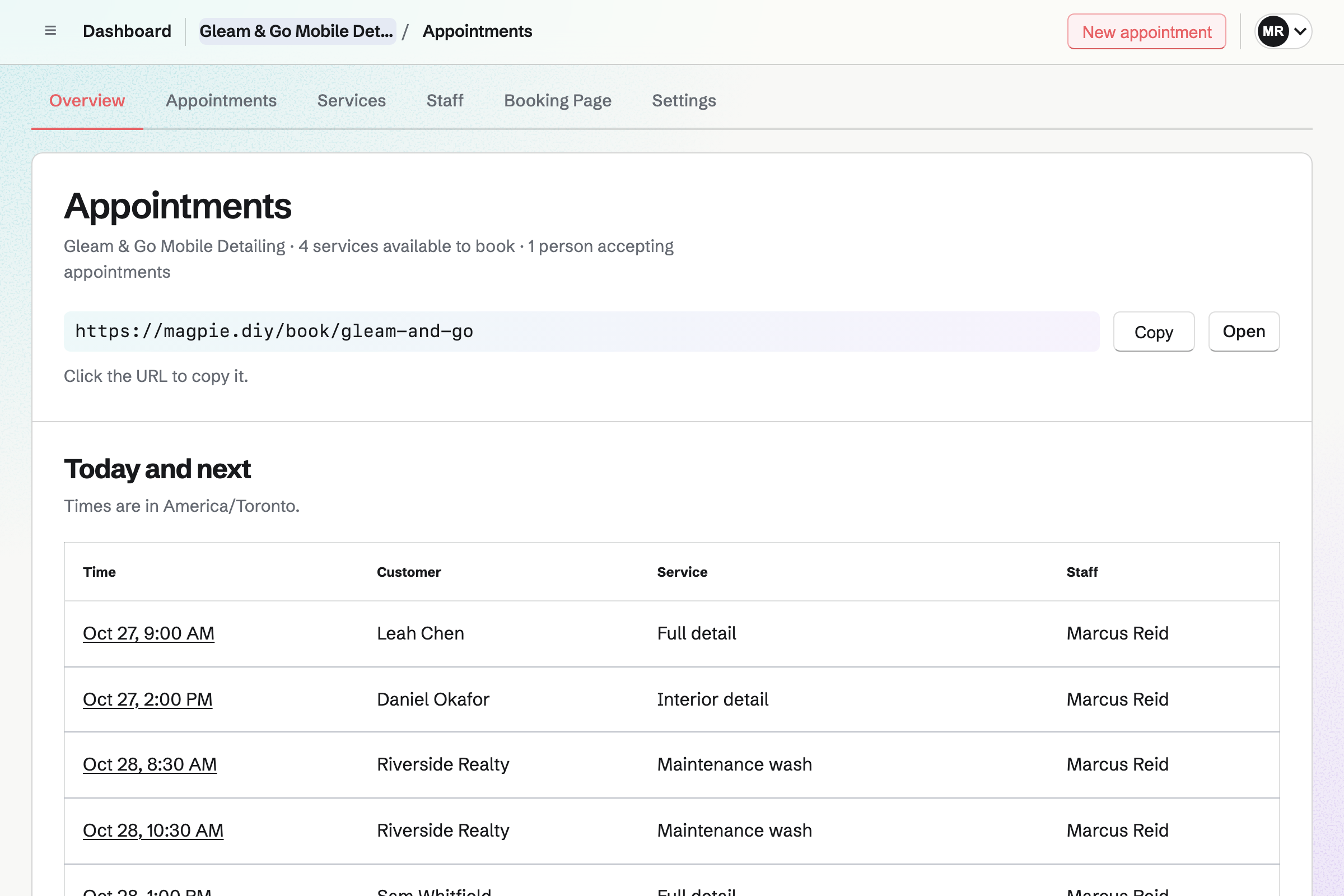Go to the Booking Page tab

click(x=558, y=101)
